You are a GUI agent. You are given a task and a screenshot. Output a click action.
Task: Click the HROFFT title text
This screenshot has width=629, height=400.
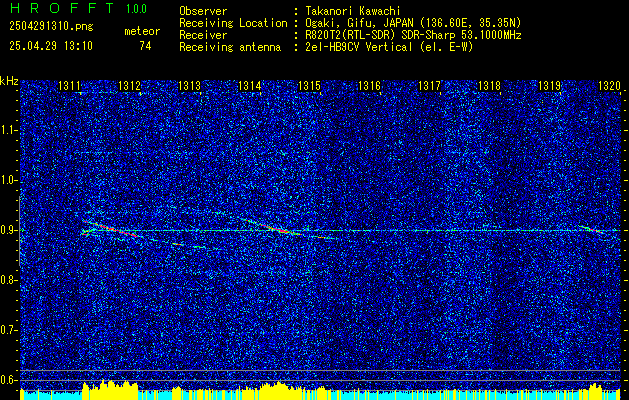coord(61,8)
